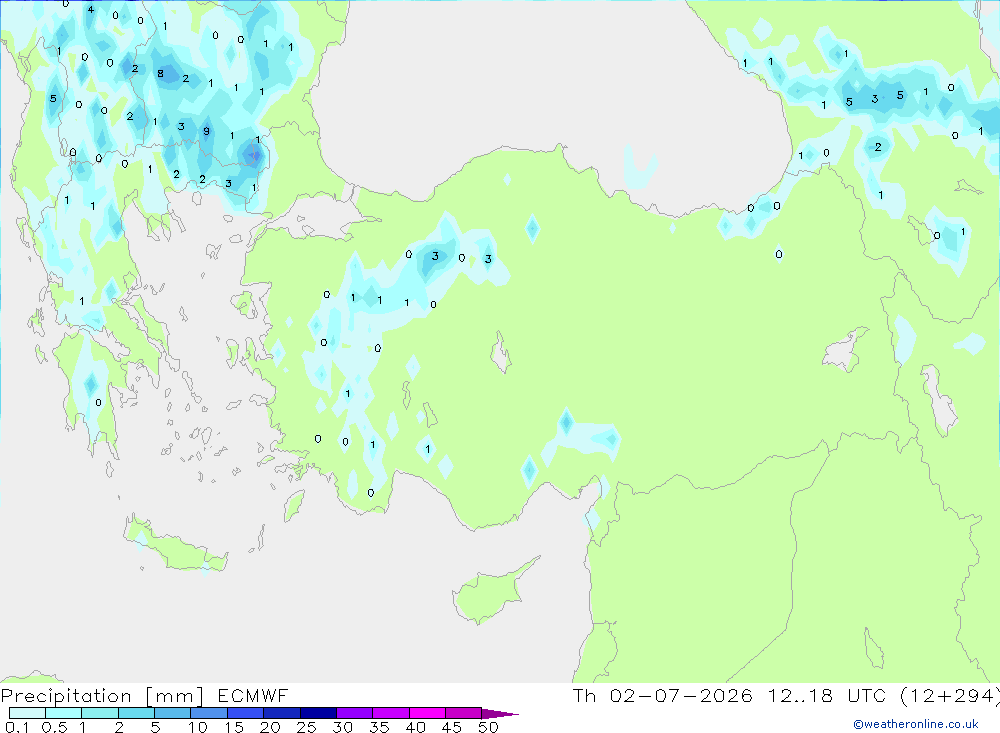Click the legend label "45"

[452, 727]
